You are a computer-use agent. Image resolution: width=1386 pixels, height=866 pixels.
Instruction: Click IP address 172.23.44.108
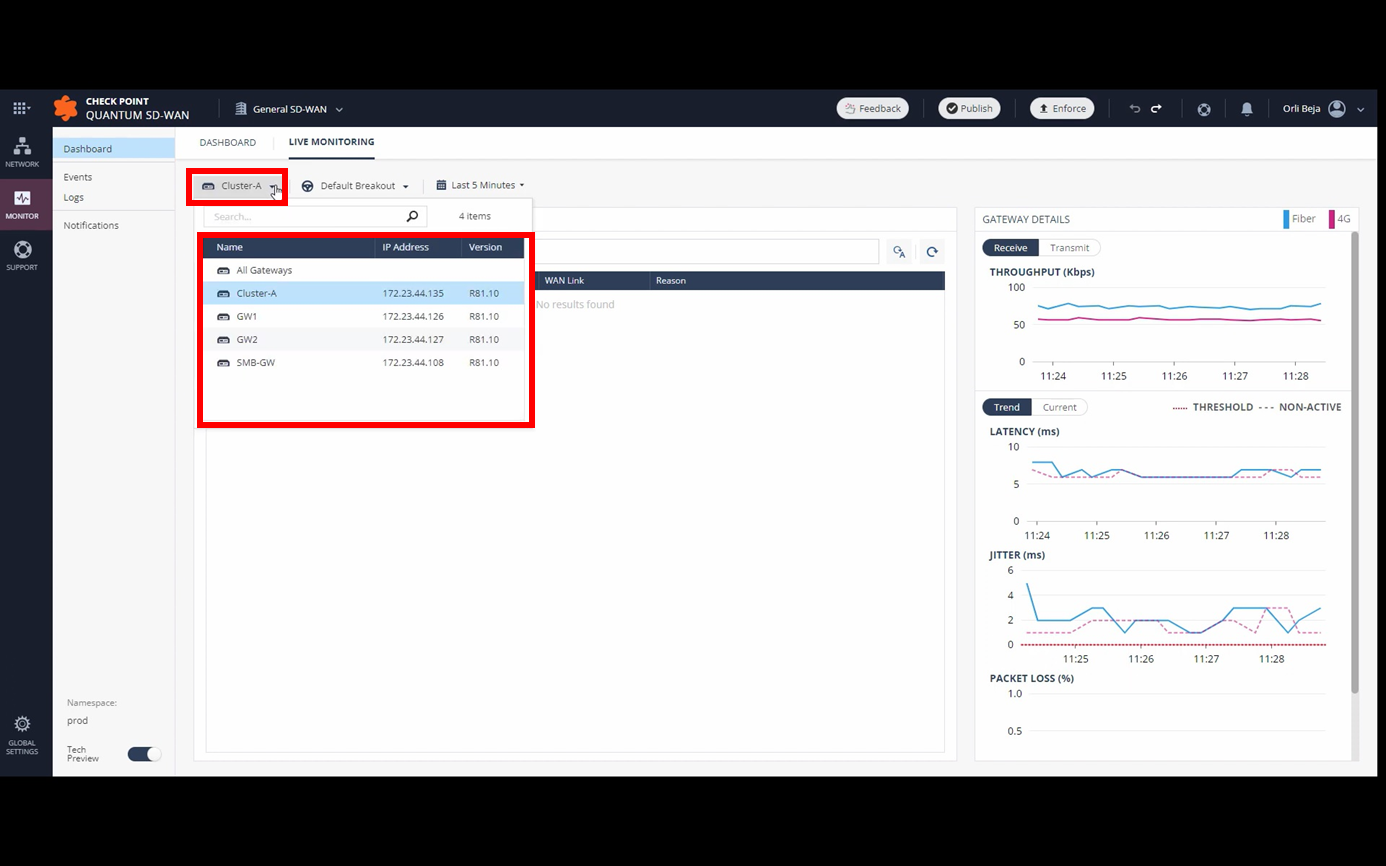click(413, 363)
